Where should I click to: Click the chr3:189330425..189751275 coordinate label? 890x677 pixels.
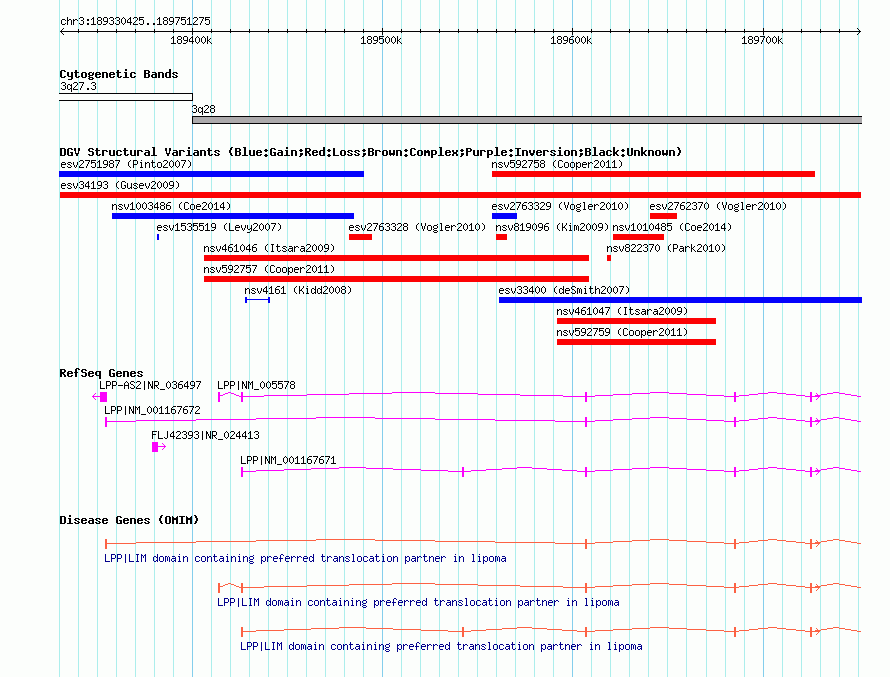[x=135, y=22]
